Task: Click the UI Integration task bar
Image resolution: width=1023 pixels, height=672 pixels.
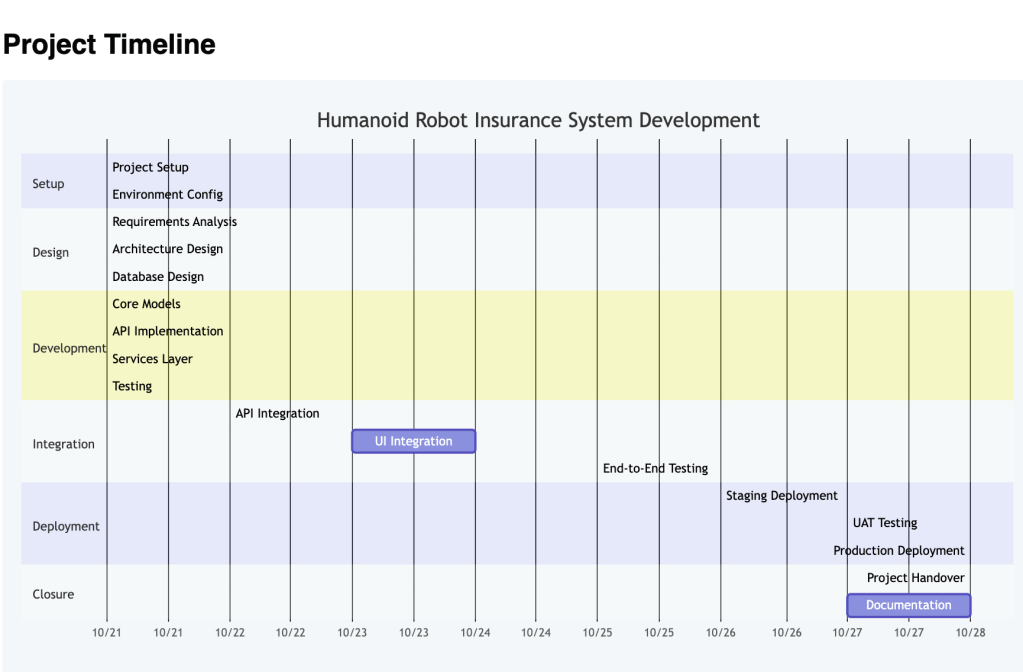Action: [x=413, y=441]
